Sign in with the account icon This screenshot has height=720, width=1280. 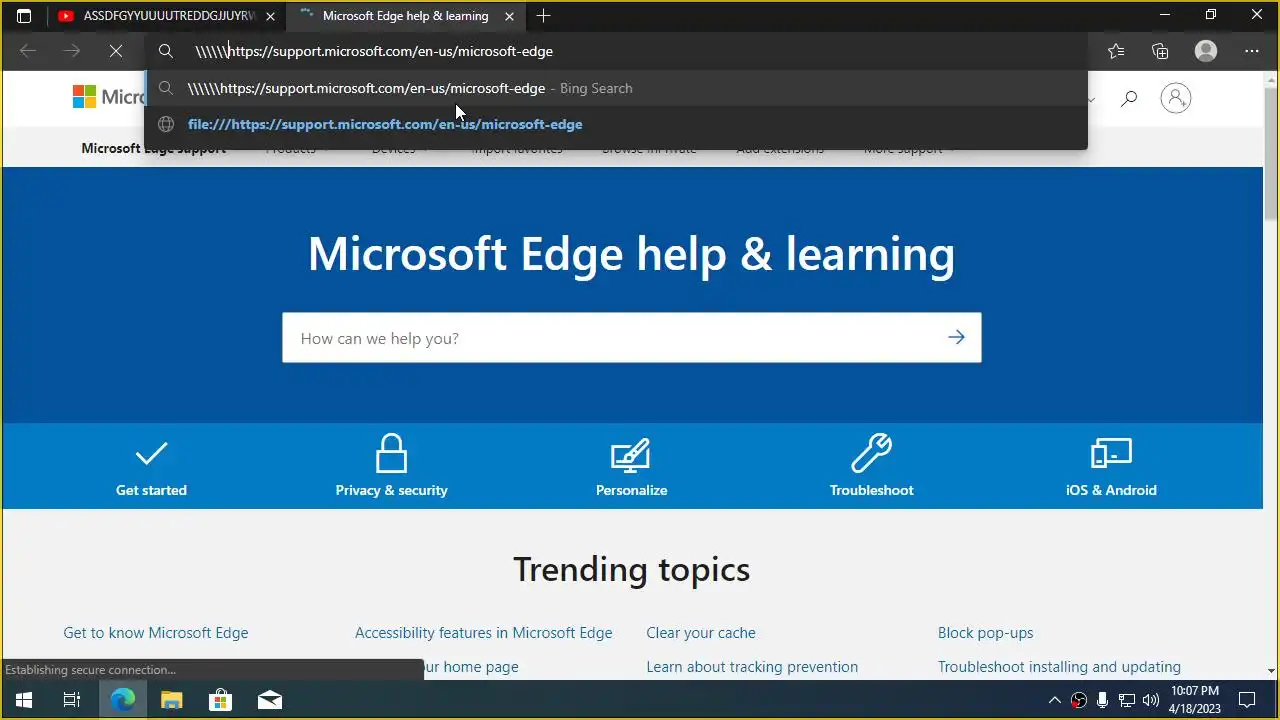pyautogui.click(x=1176, y=98)
